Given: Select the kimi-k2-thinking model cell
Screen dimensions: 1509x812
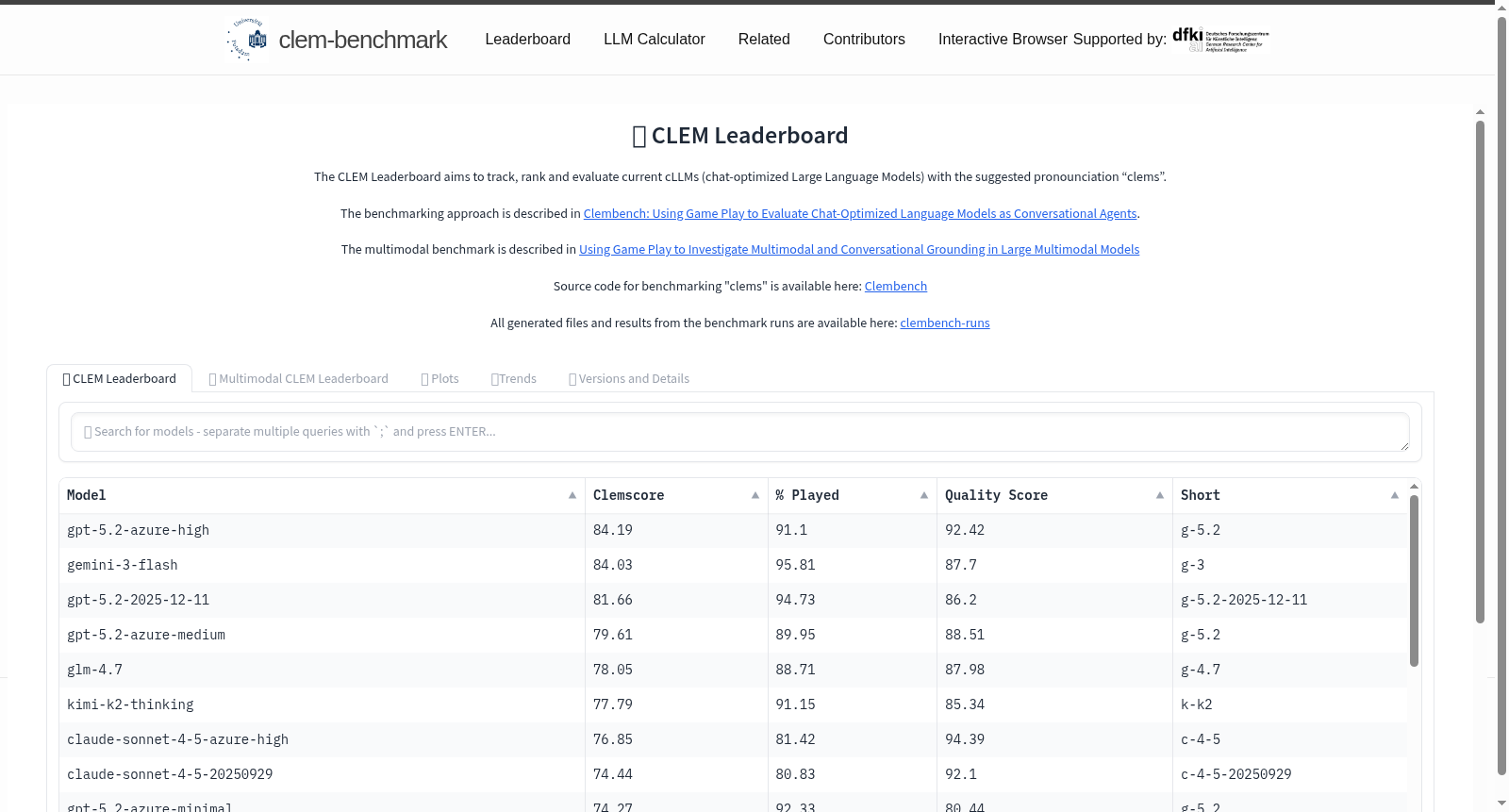Looking at the screenshot, I should pyautogui.click(x=322, y=704).
